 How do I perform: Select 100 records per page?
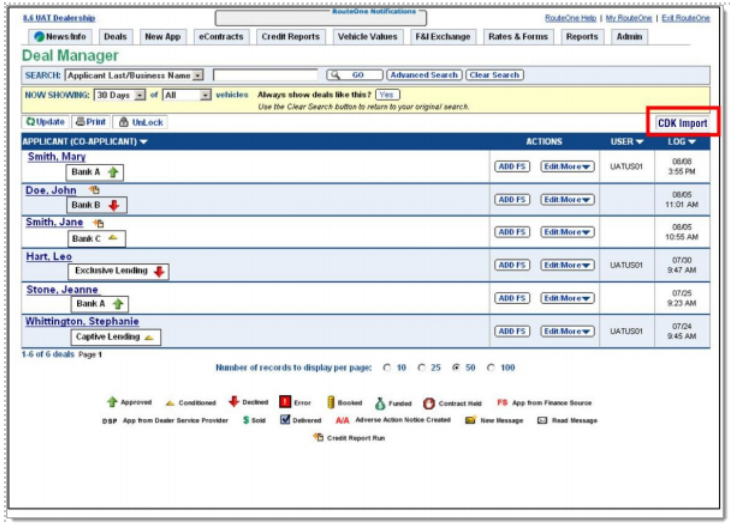coord(491,368)
